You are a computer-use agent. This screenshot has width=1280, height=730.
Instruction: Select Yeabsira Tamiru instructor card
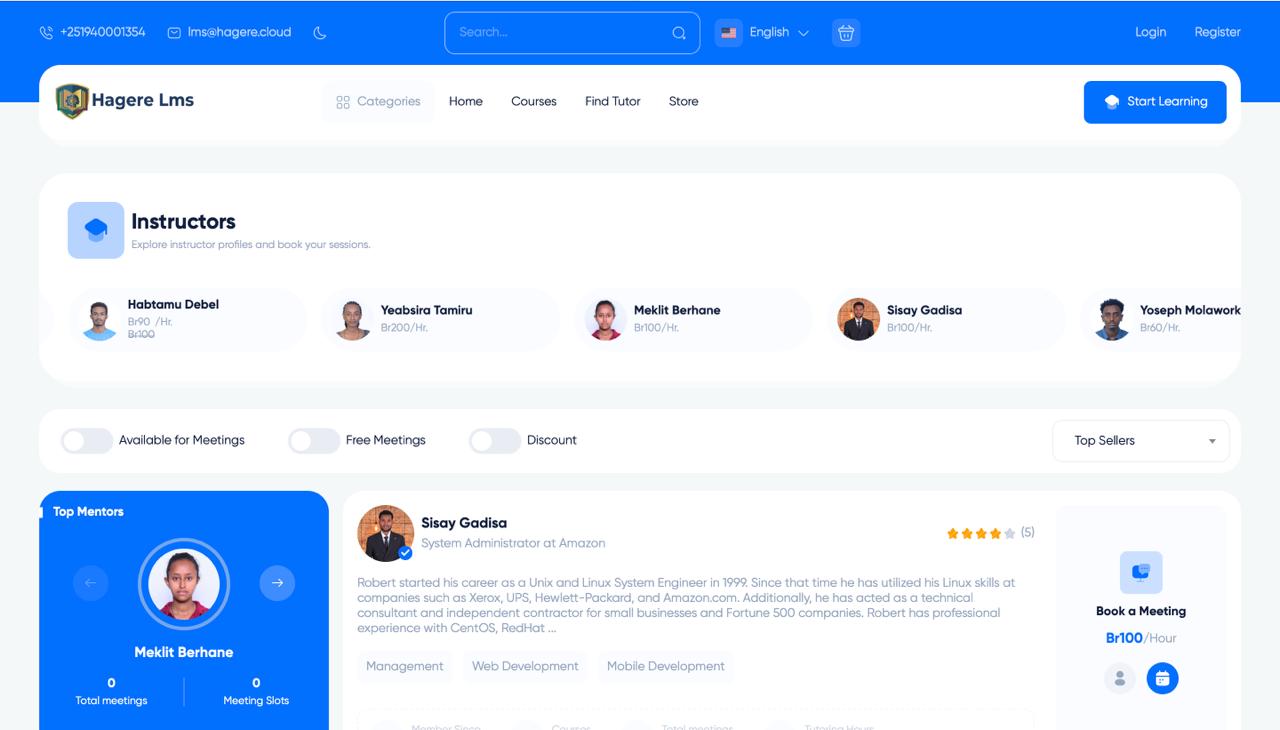pos(440,319)
